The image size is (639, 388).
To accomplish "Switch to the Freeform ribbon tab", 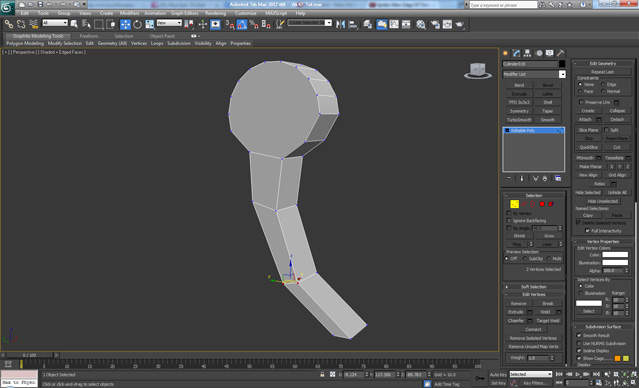I will point(89,36).
